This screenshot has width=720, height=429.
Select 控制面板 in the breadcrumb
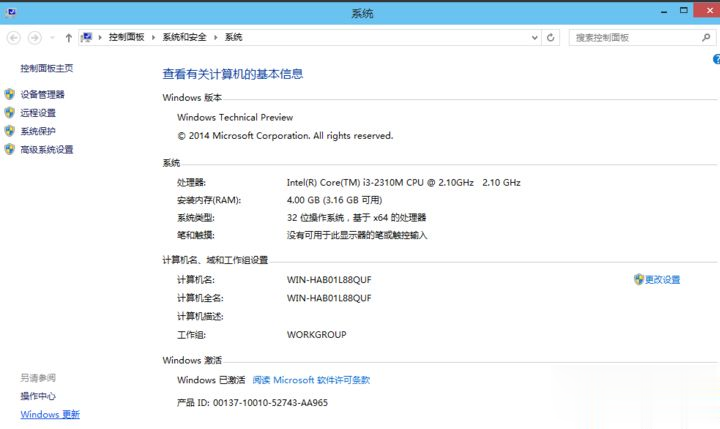[126, 37]
